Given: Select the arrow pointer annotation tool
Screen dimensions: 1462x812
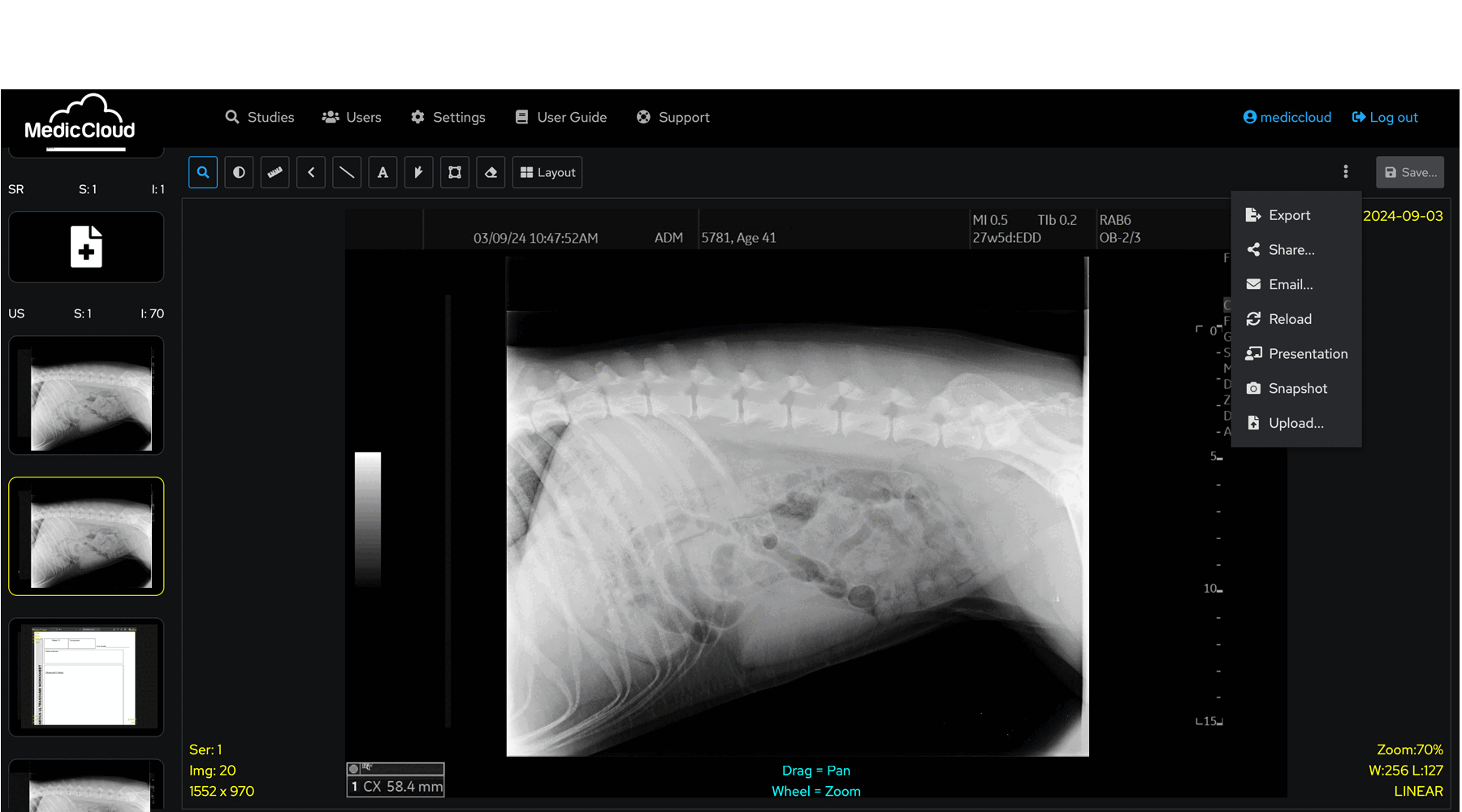Looking at the screenshot, I should click(419, 172).
